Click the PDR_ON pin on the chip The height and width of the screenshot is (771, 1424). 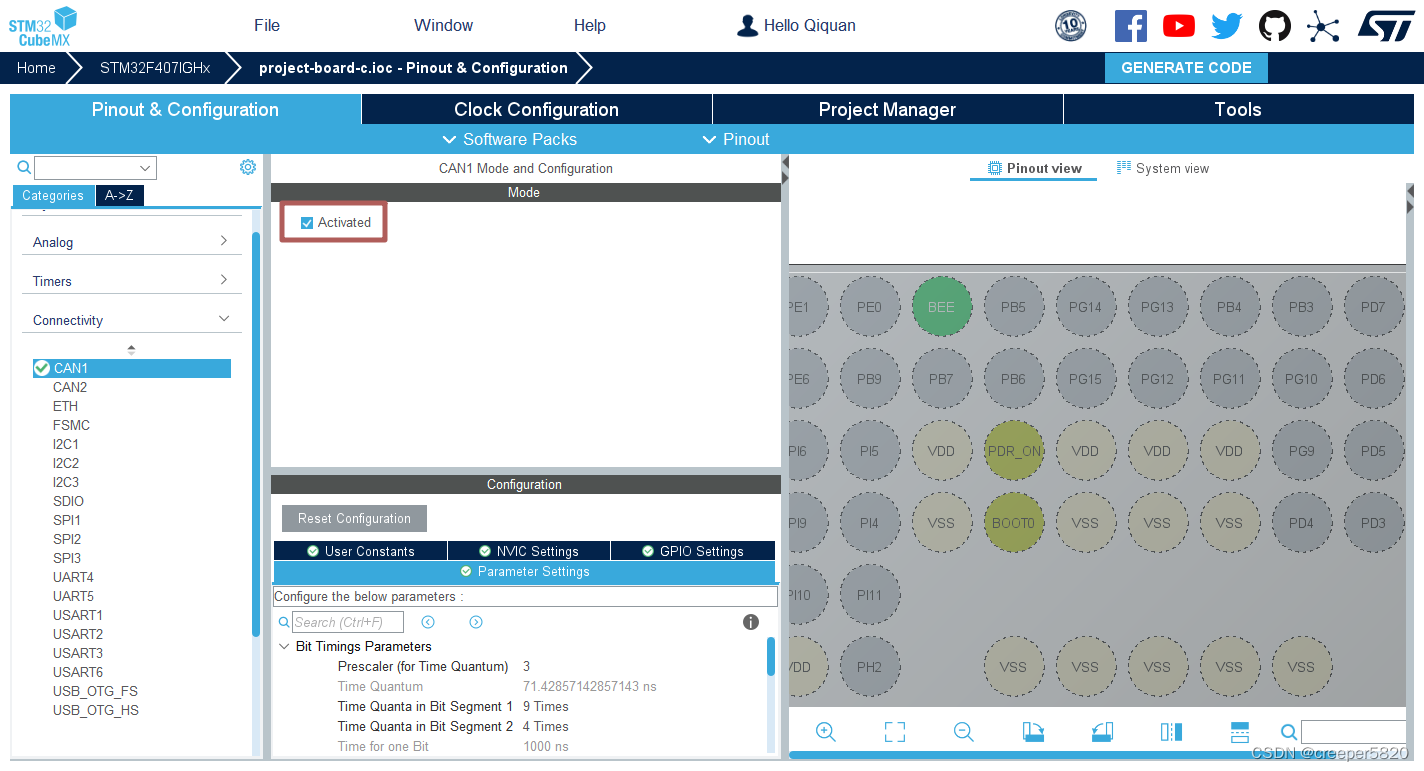(1014, 451)
